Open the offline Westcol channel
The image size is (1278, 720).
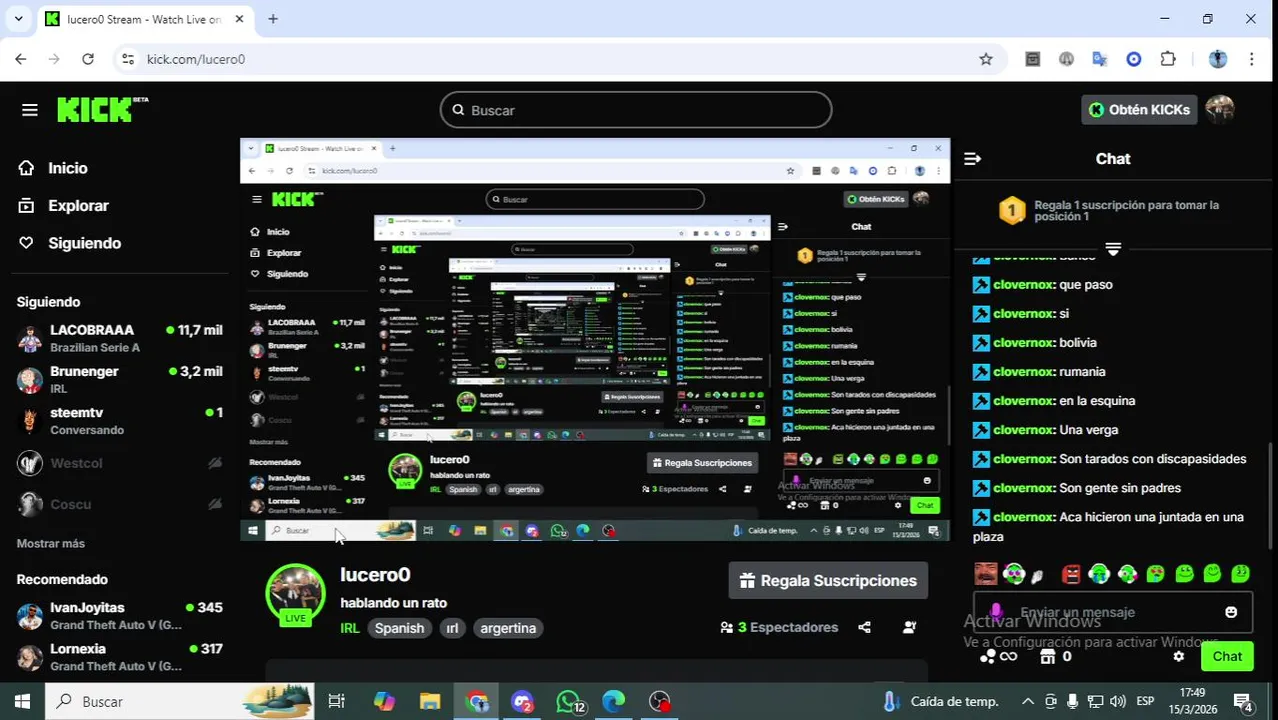tap(120, 463)
